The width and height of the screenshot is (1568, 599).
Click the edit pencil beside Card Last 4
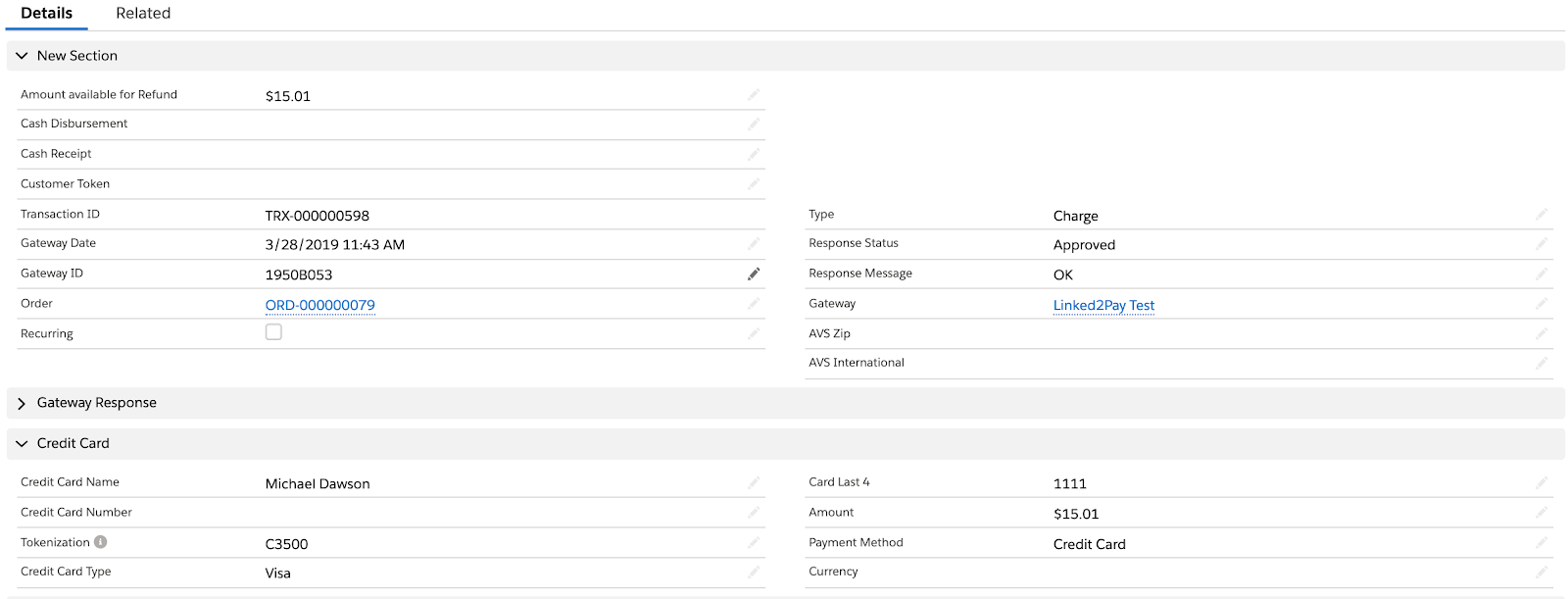(x=1542, y=483)
